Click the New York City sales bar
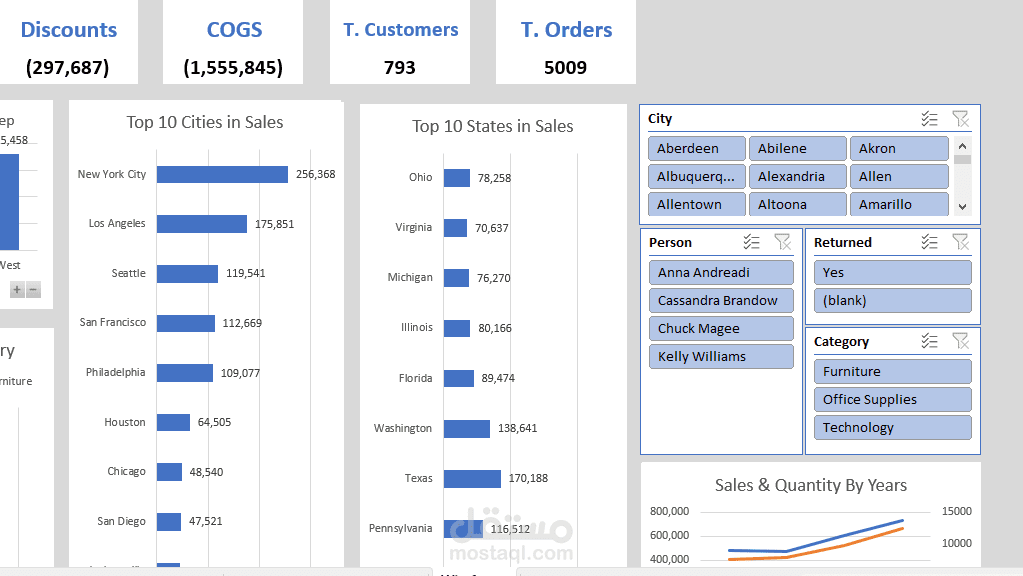 pos(222,174)
